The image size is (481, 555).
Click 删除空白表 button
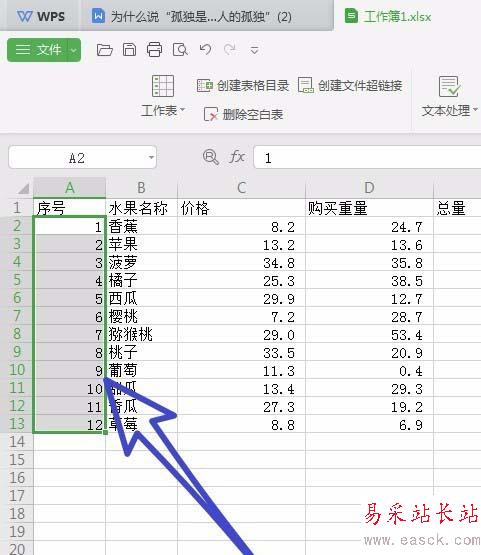pos(244,114)
